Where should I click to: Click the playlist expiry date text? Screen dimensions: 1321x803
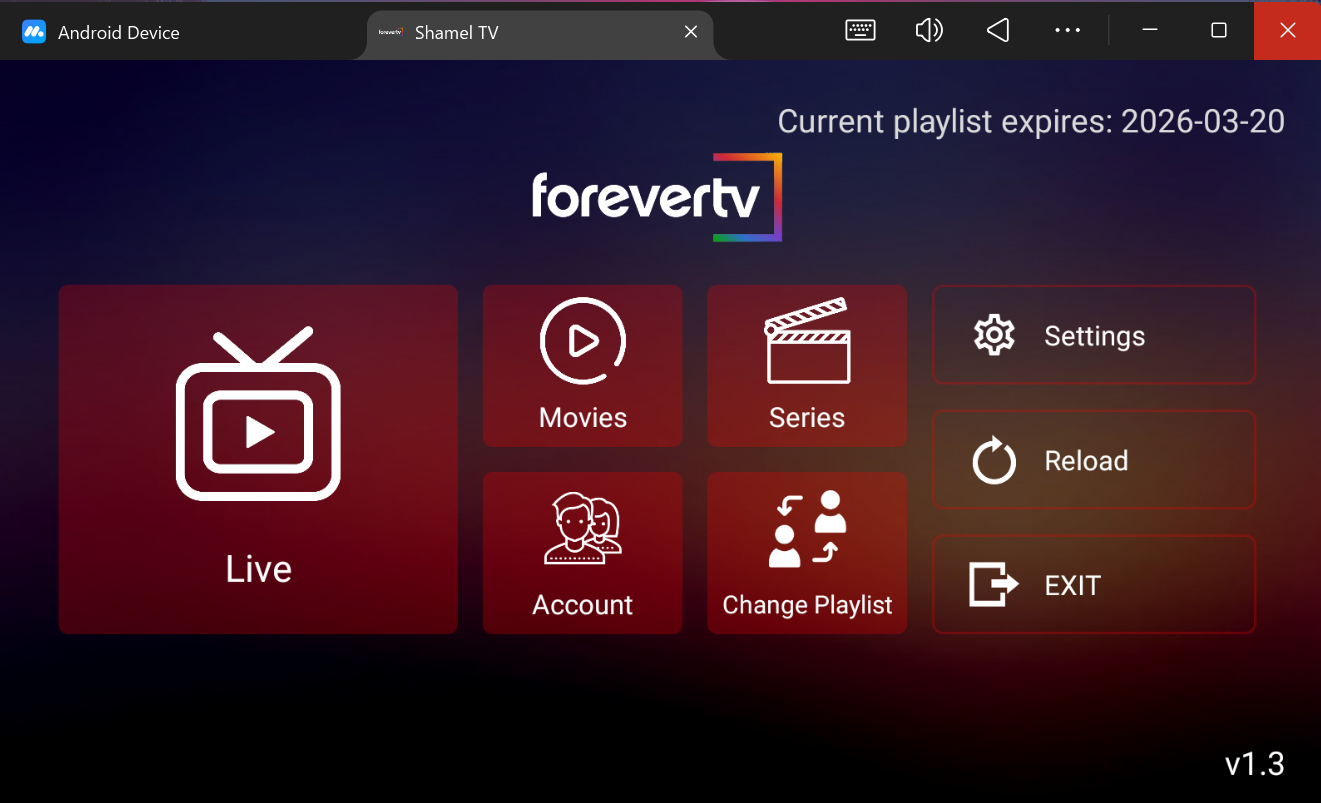(1031, 121)
